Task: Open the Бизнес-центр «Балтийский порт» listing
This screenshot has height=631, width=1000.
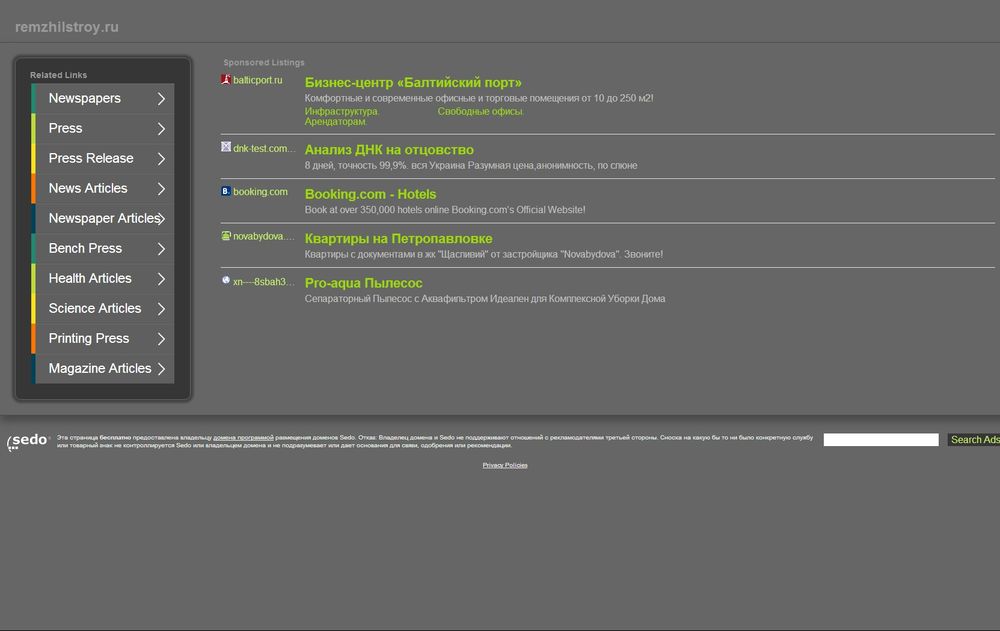Action: coord(413,82)
